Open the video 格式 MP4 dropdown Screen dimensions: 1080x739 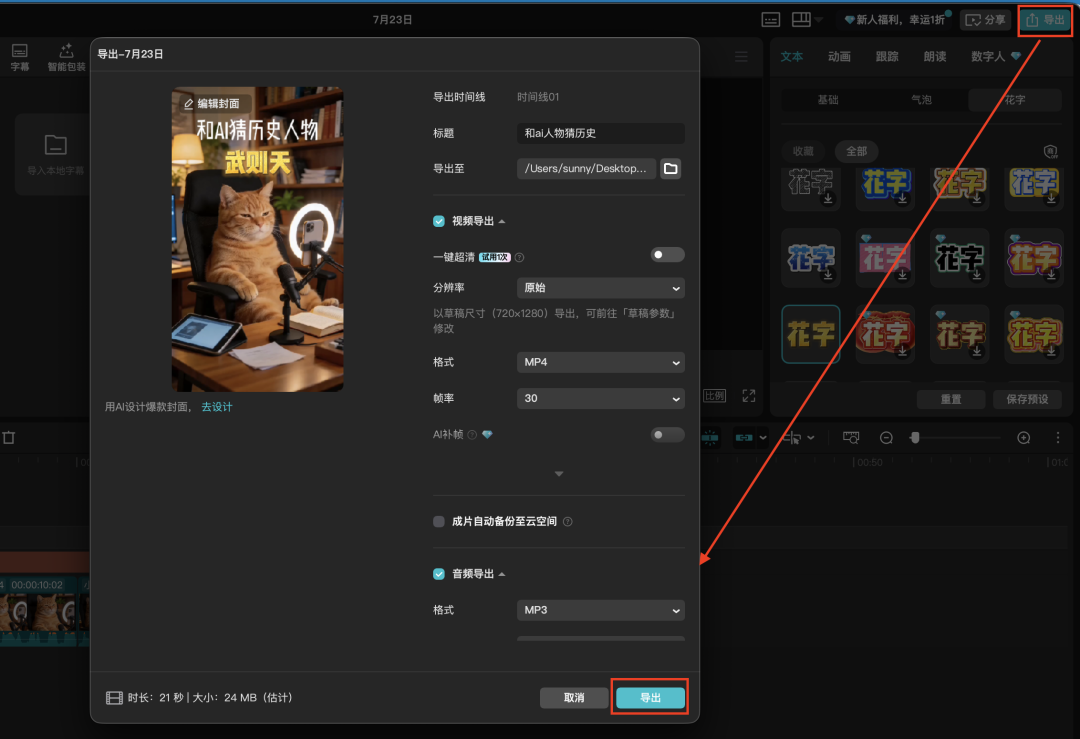(x=601, y=362)
